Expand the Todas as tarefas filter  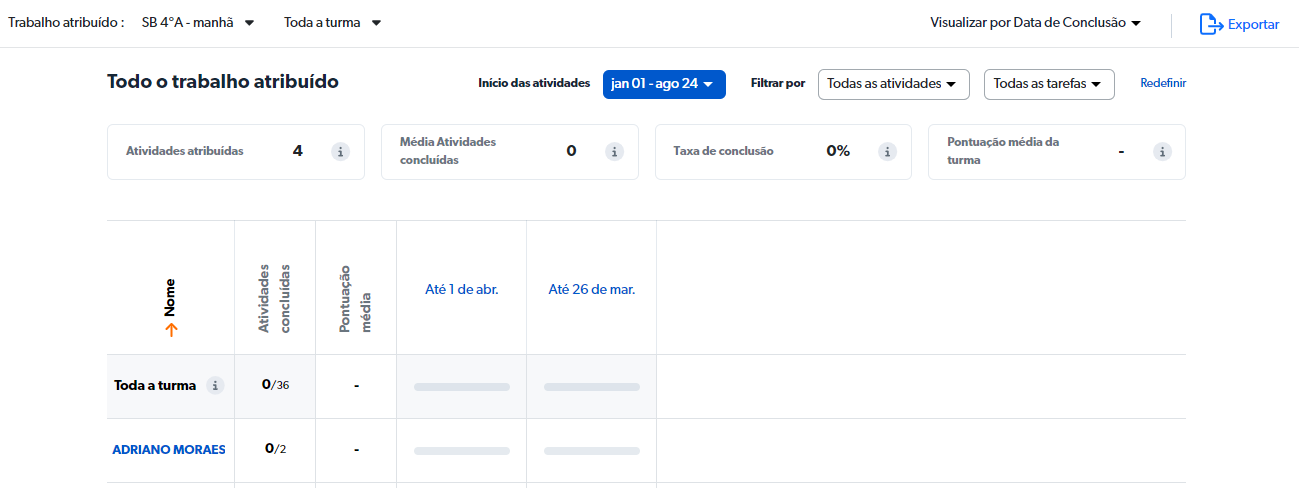pyautogui.click(x=1049, y=85)
